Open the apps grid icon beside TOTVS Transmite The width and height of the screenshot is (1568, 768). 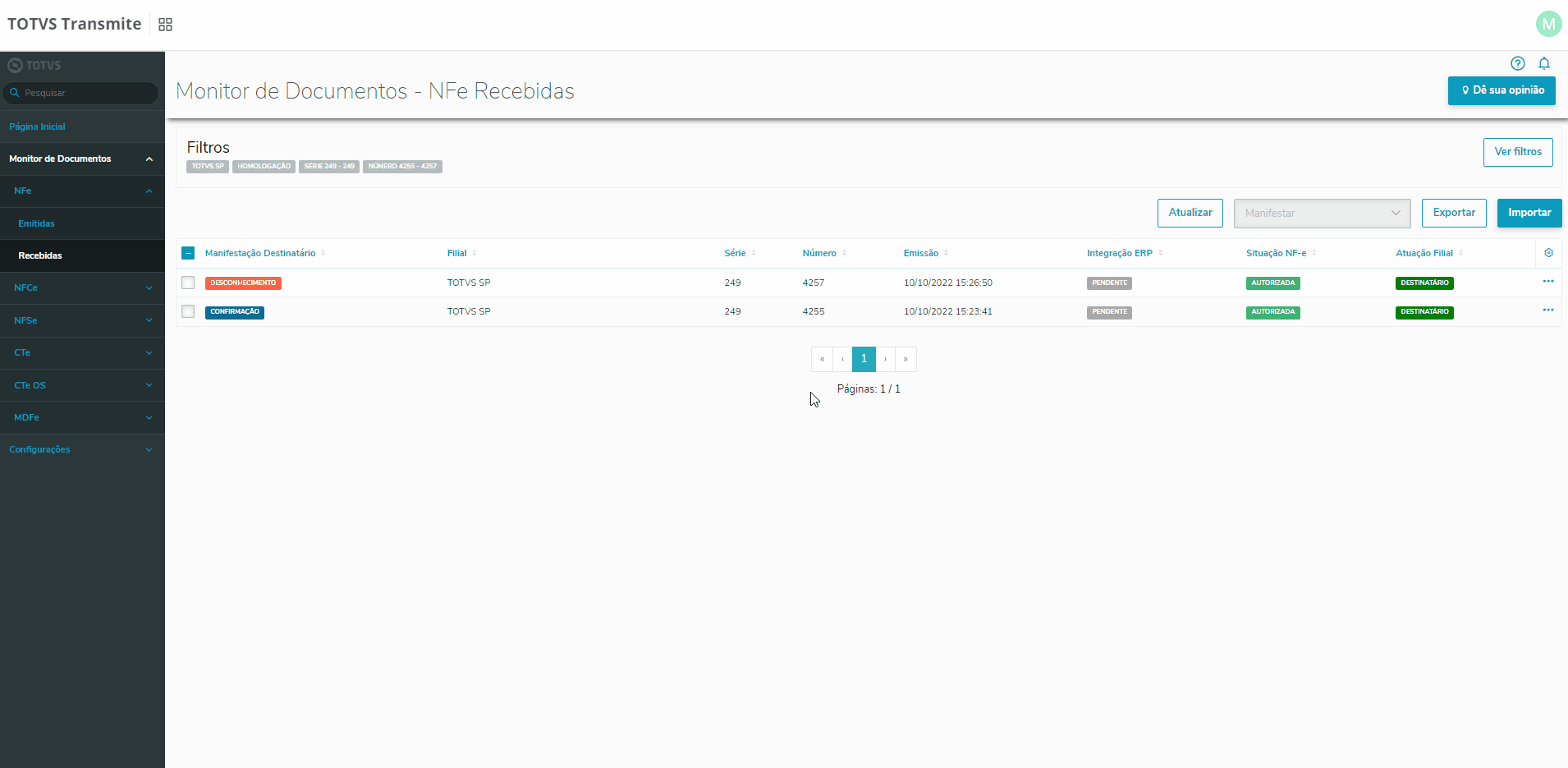coord(165,25)
